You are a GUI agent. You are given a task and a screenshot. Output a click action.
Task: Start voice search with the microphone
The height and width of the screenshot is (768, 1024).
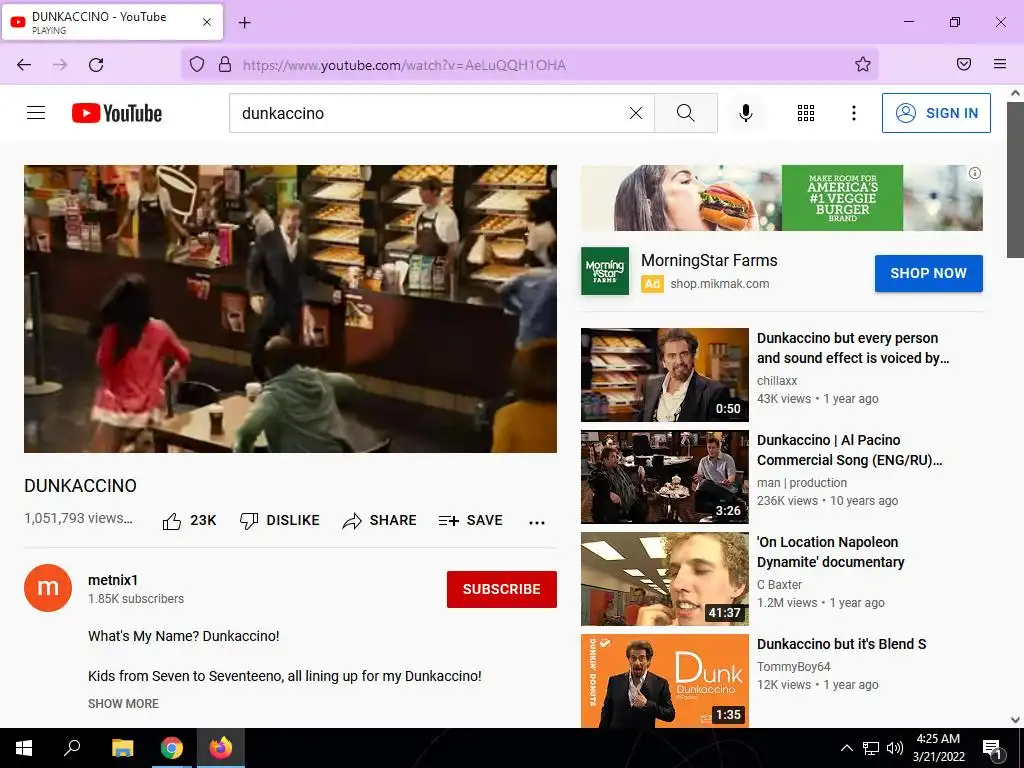click(746, 113)
